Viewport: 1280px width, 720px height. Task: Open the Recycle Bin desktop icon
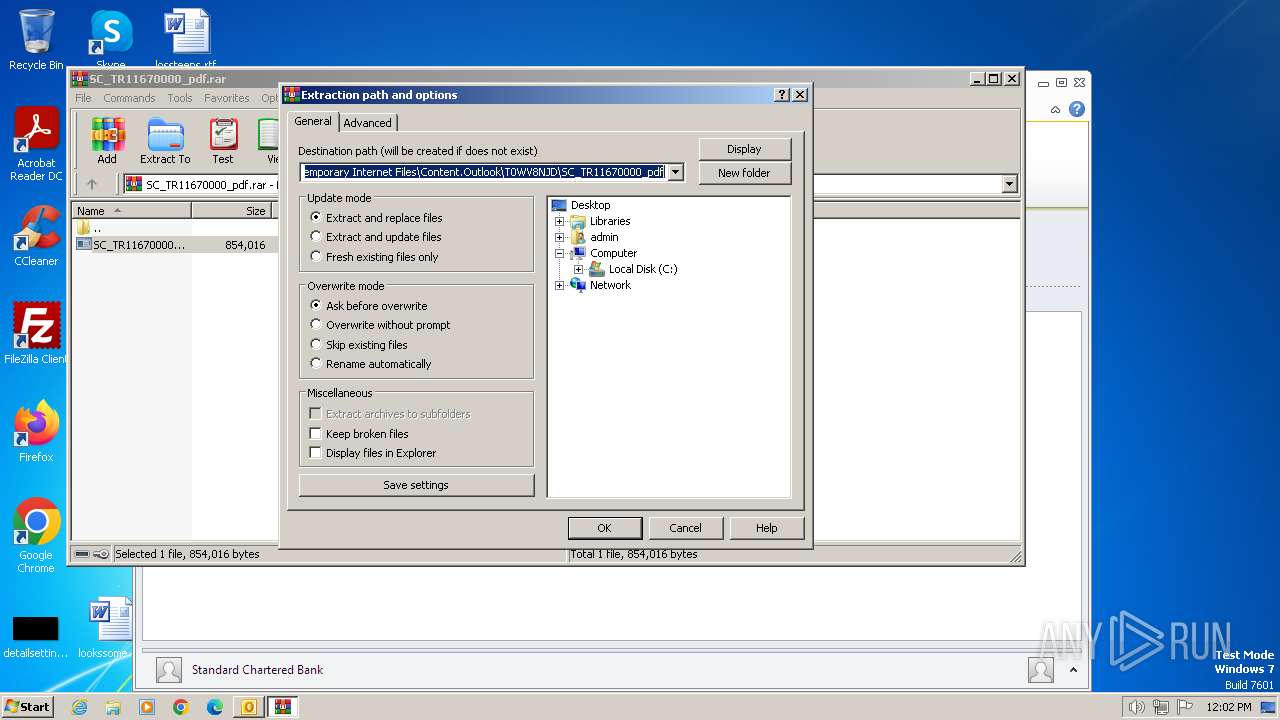[x=36, y=40]
